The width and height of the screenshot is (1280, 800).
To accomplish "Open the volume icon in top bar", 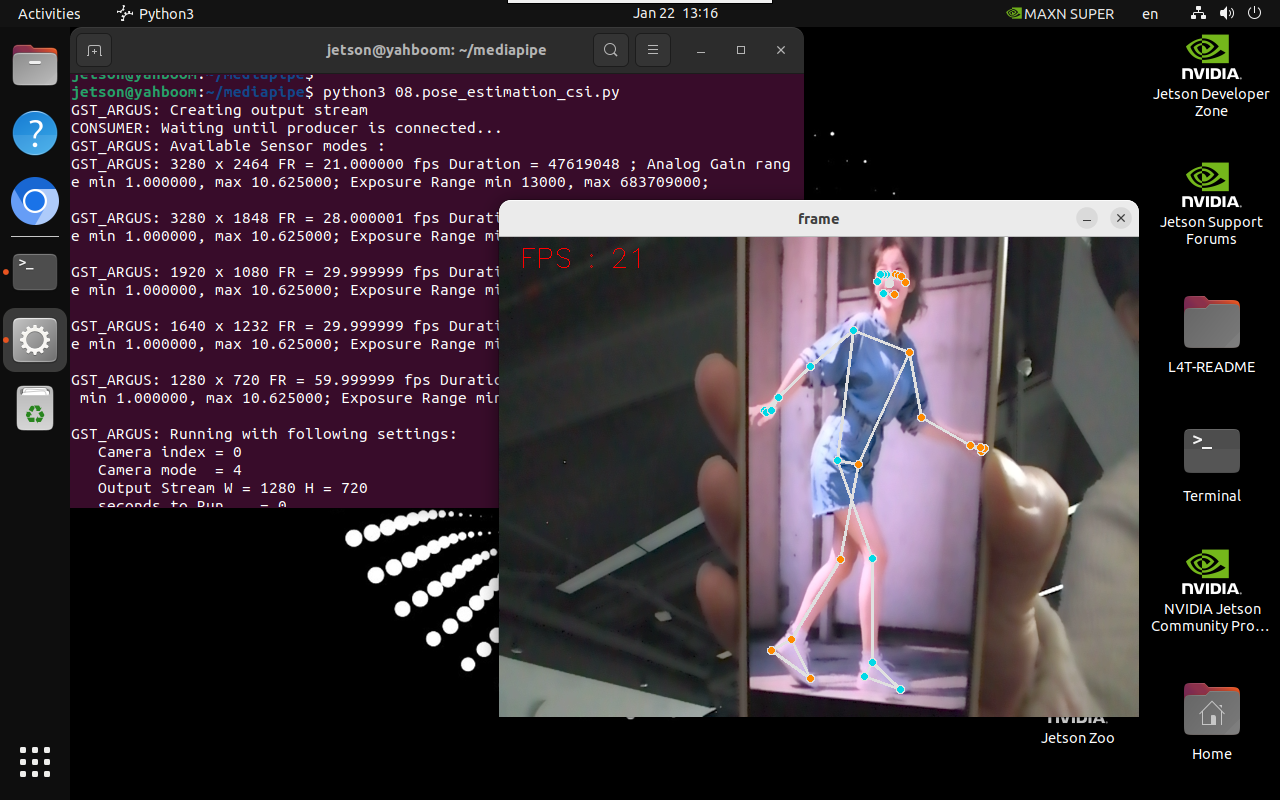I will pyautogui.click(x=1227, y=13).
